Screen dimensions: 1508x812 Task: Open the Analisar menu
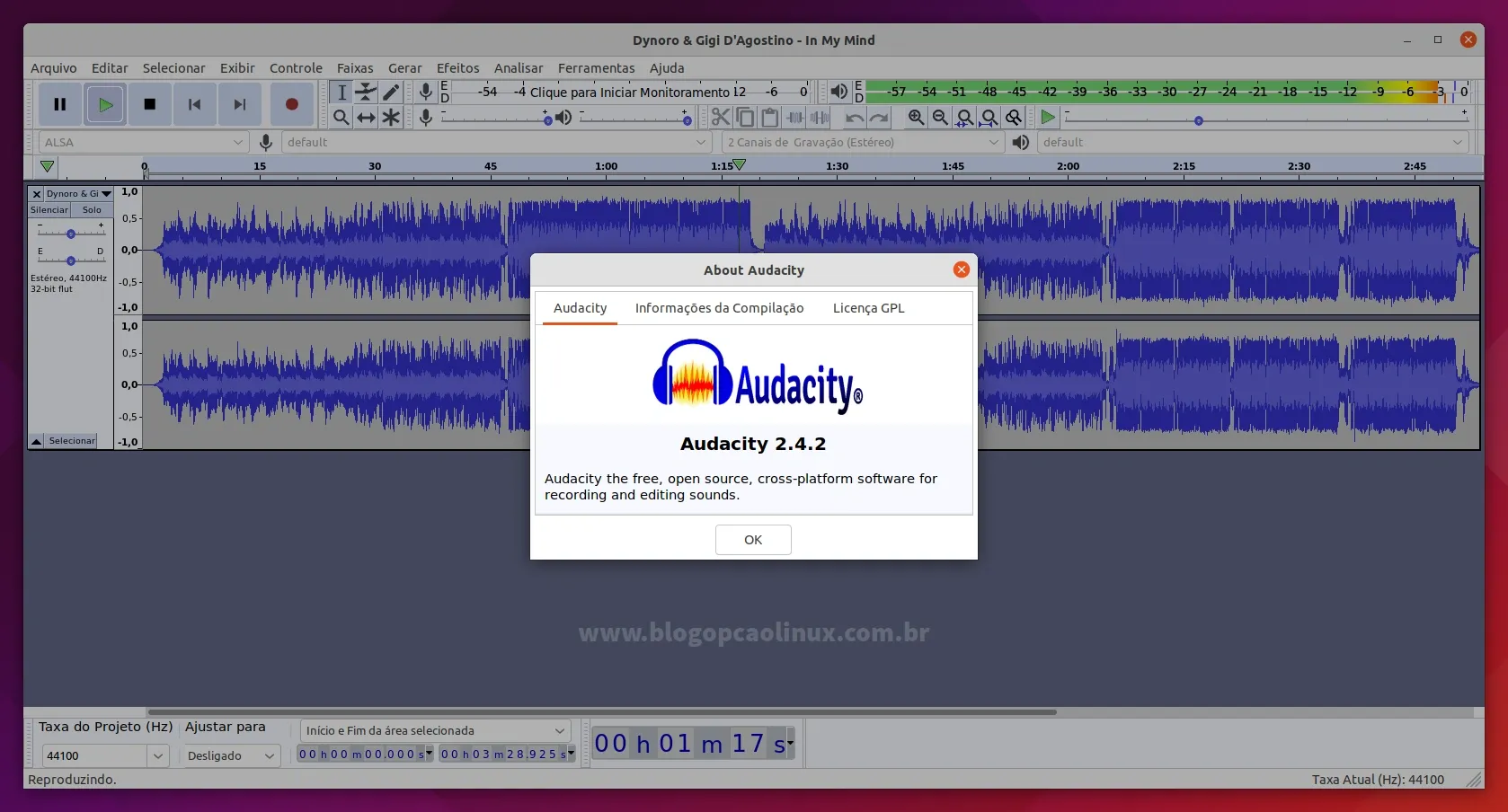[x=519, y=68]
